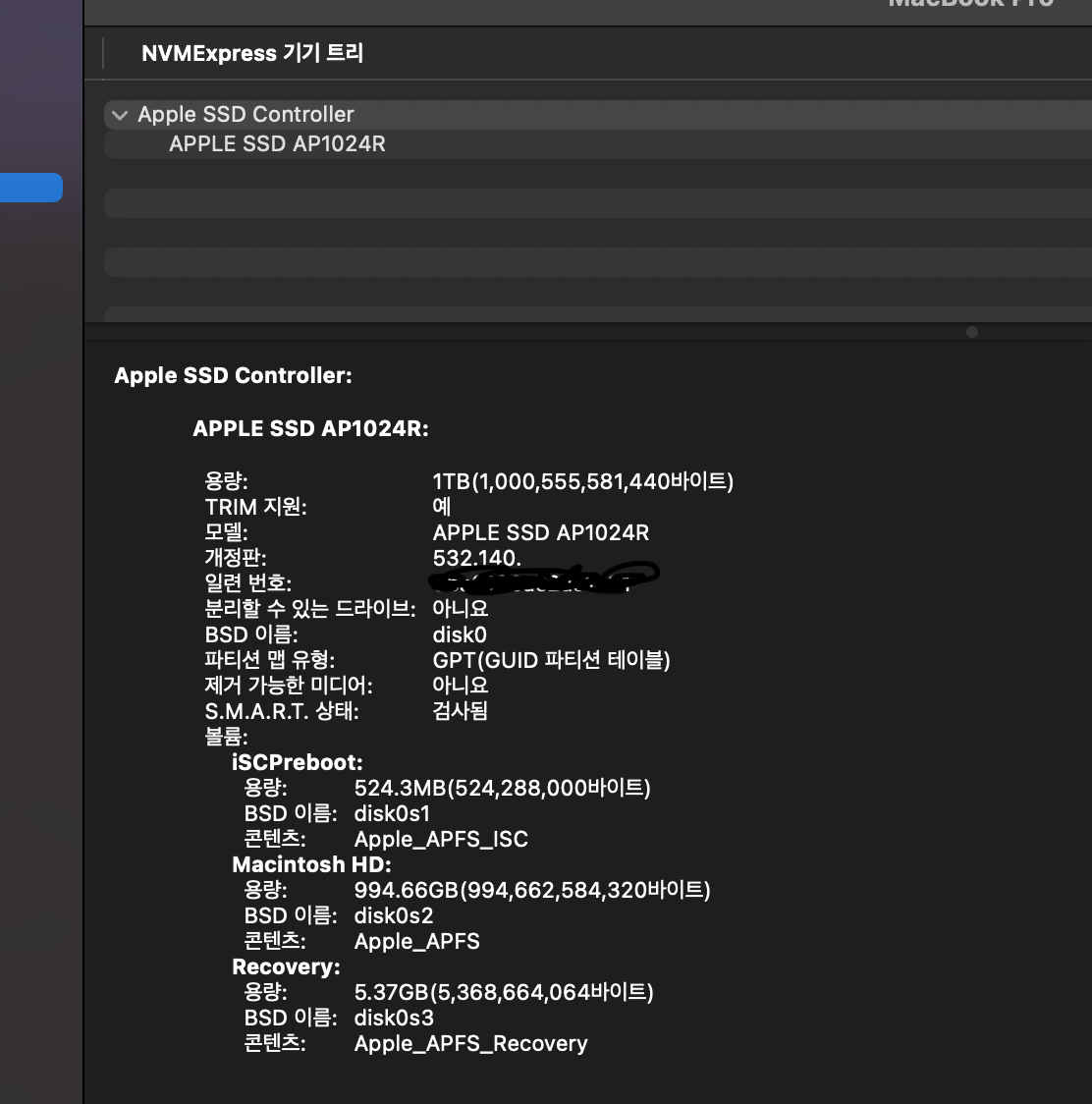Click the 볼륨: label
Screen dimensions: 1092x1104
(x=226, y=737)
